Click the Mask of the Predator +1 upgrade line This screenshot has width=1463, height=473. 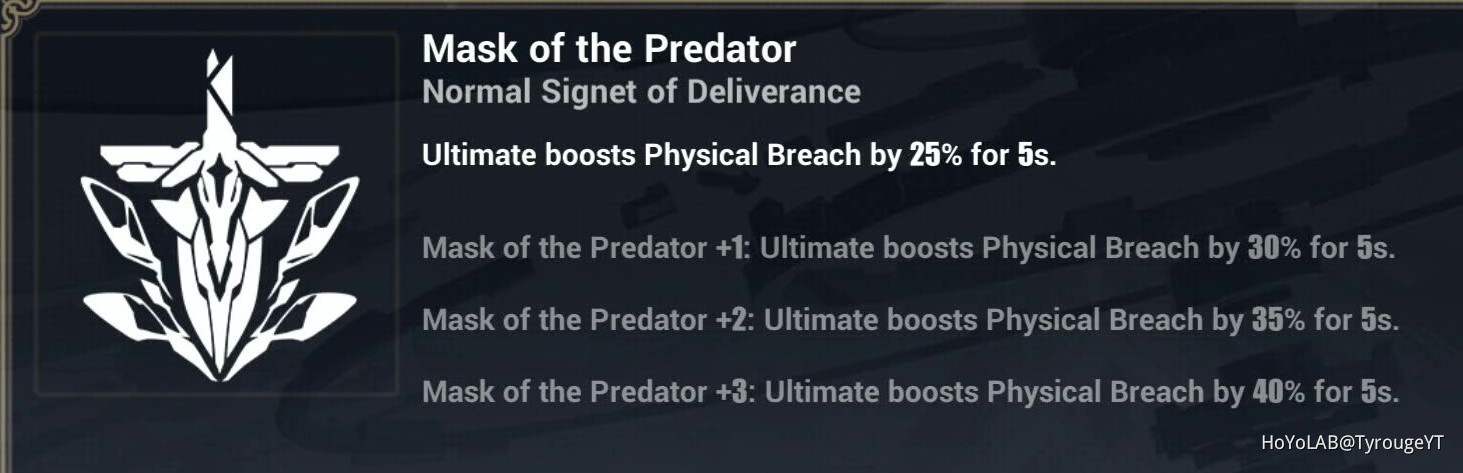(909, 248)
